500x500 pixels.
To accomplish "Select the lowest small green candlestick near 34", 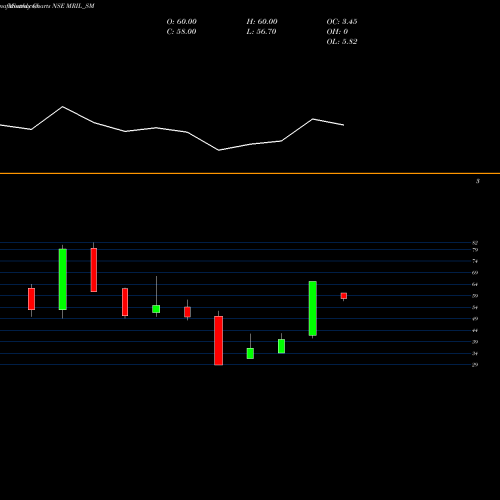I will pyautogui.click(x=250, y=353).
